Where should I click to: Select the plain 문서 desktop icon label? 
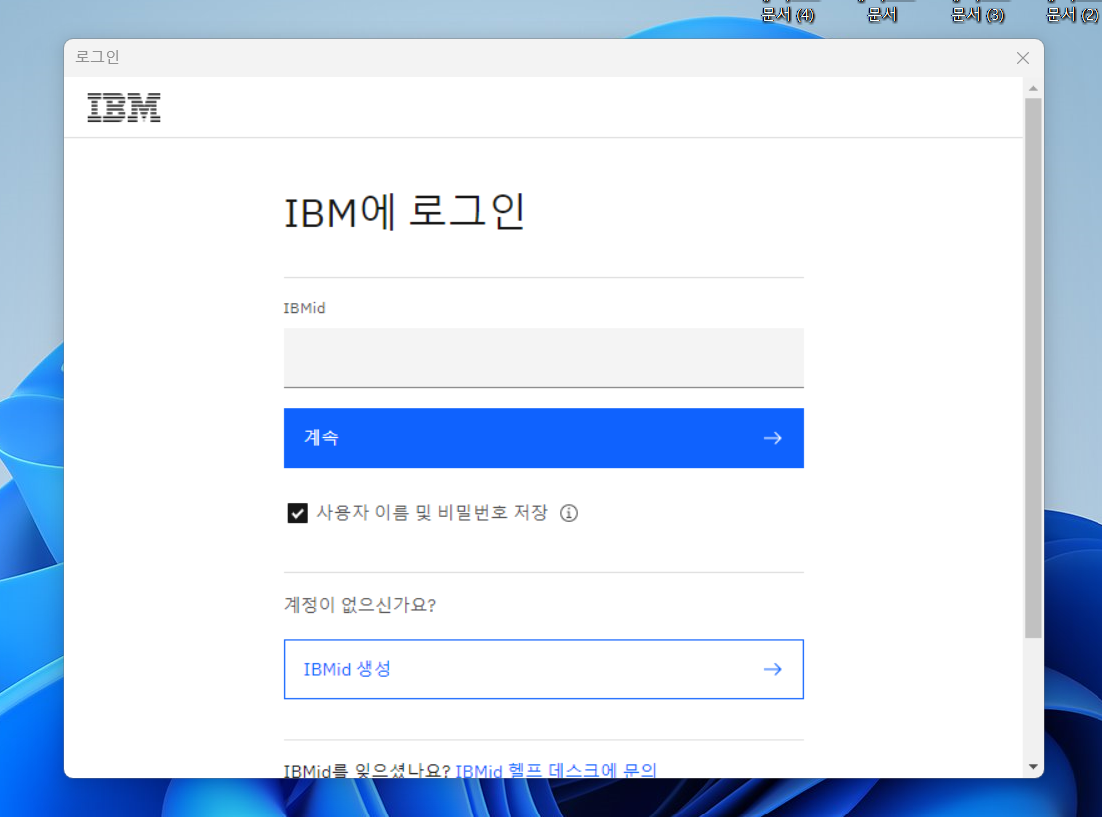click(882, 13)
